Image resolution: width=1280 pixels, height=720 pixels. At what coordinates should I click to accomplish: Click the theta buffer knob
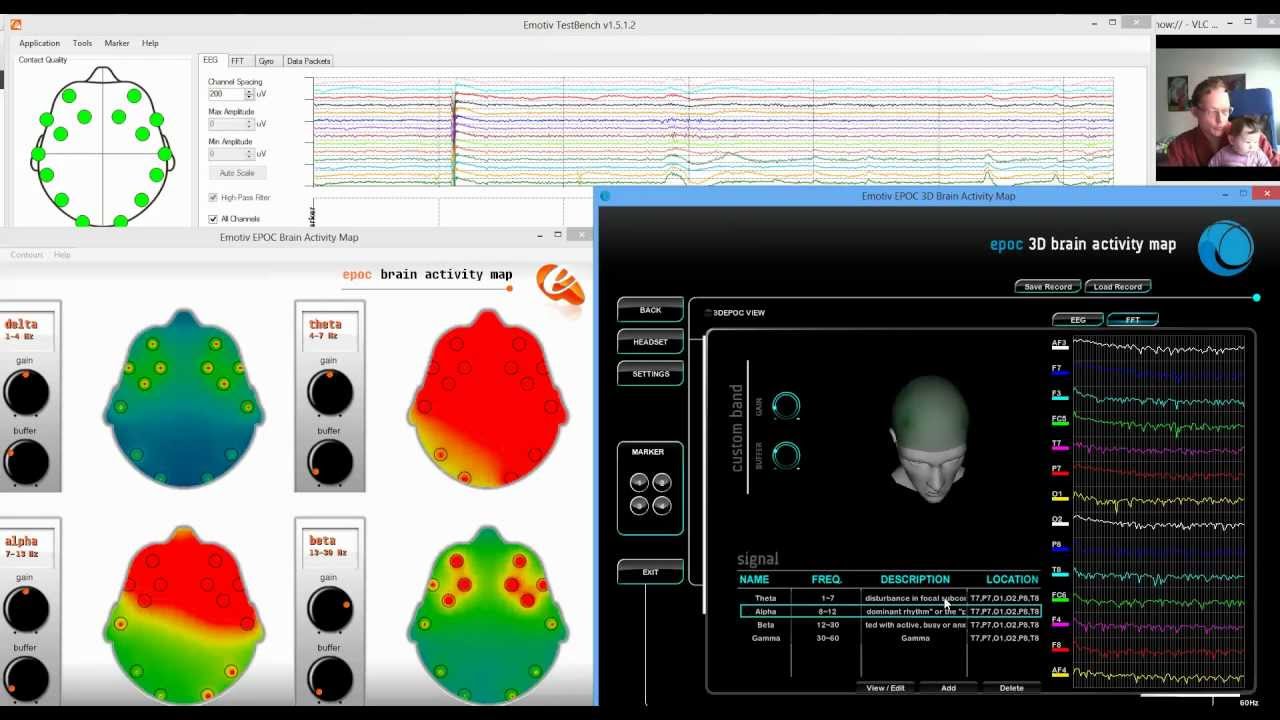coord(330,462)
